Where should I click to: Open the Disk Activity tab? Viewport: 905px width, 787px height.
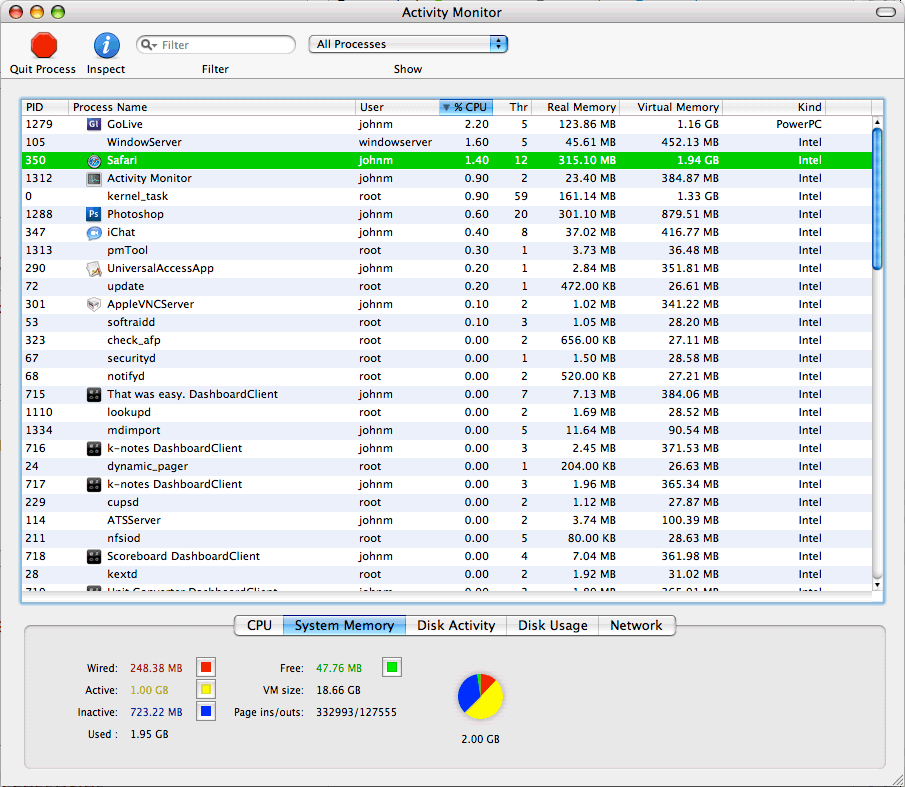[456, 625]
